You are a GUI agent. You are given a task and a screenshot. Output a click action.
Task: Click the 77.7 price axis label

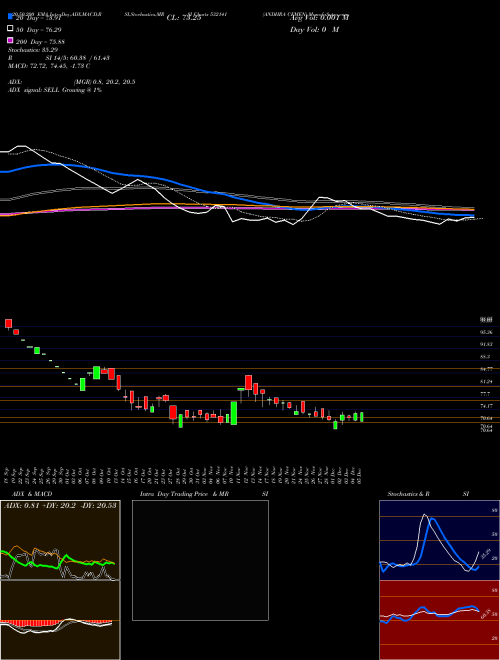[x=485, y=394]
